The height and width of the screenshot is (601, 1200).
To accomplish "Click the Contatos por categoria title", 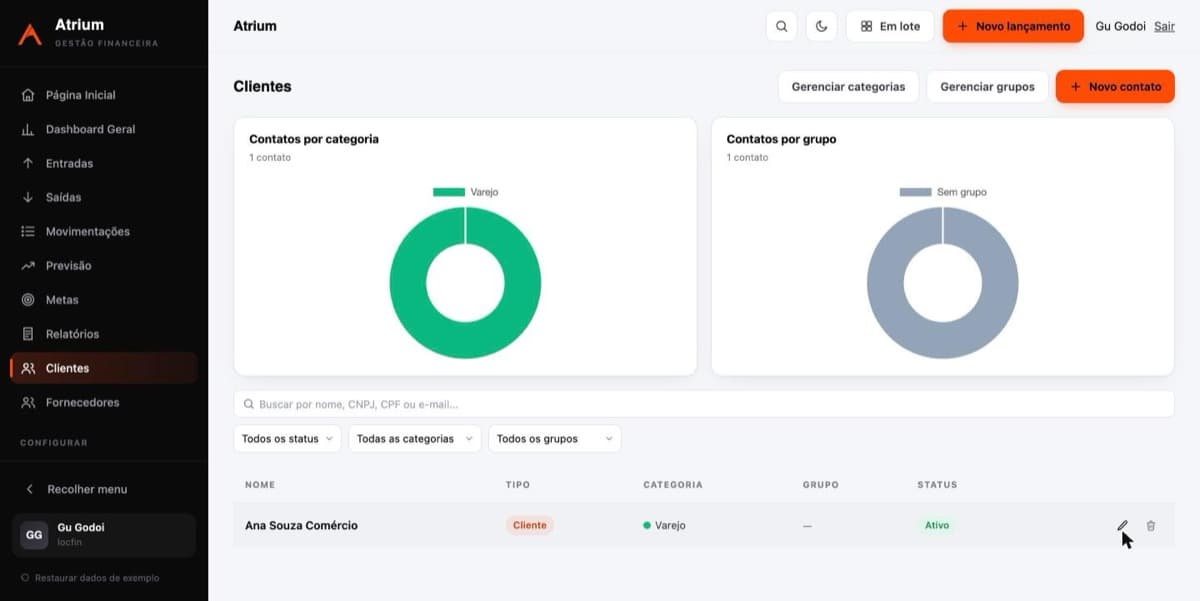I will pos(314,139).
